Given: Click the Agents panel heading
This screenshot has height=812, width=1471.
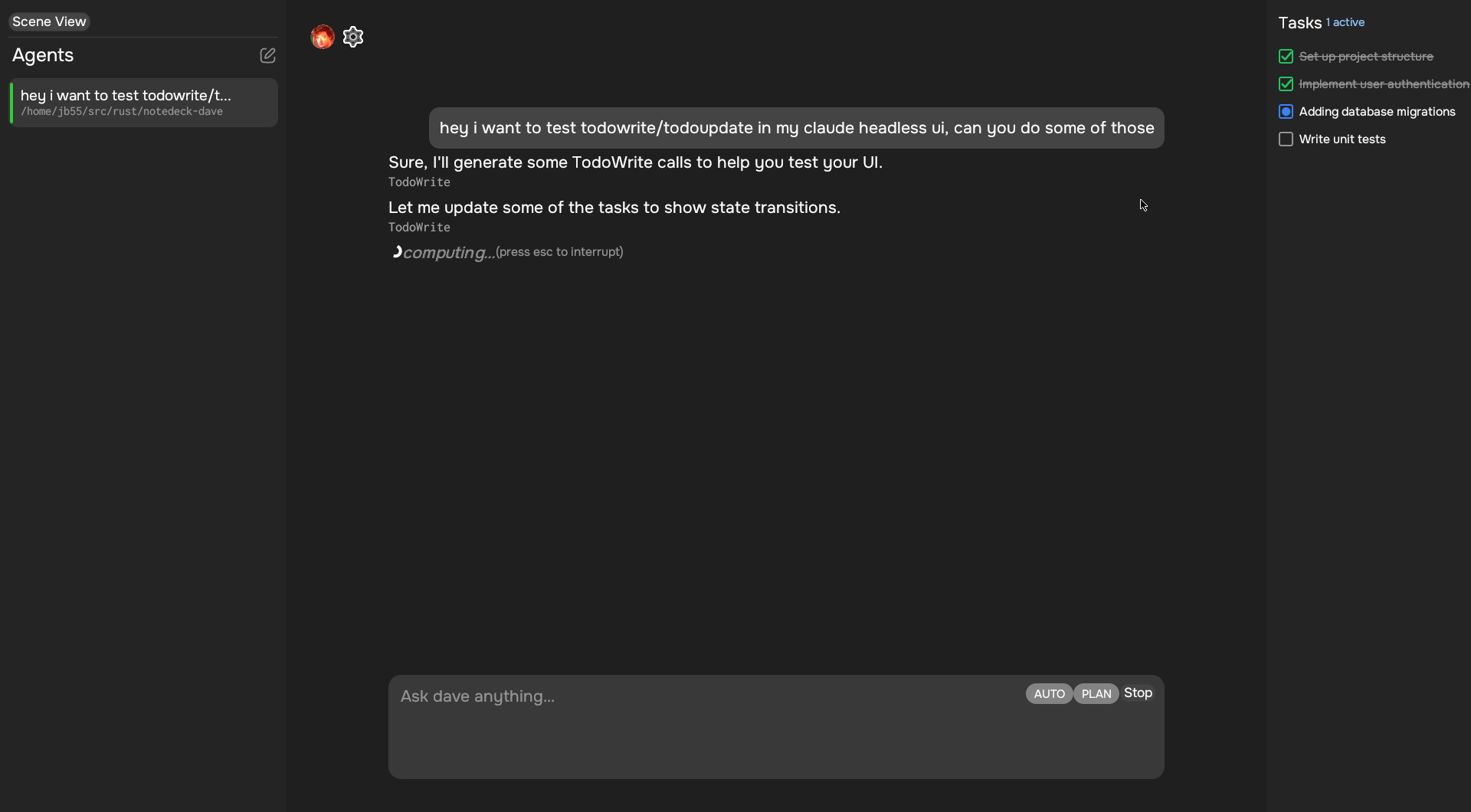Looking at the screenshot, I should pyautogui.click(x=43, y=55).
